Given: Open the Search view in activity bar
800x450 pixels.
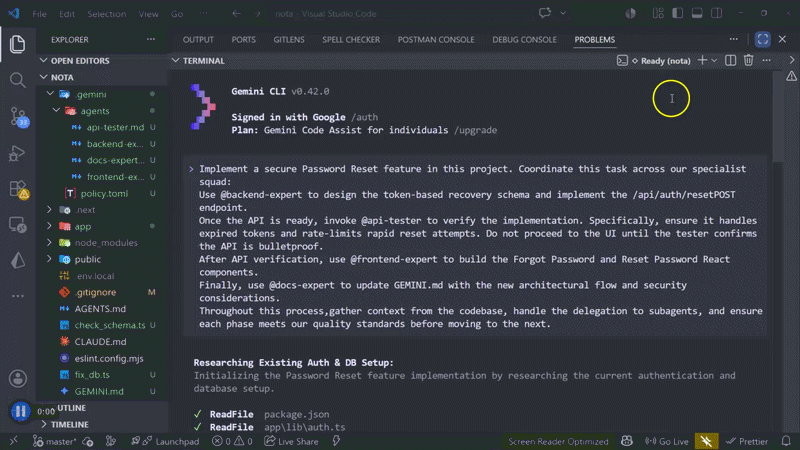Looking at the screenshot, I should 17,80.
